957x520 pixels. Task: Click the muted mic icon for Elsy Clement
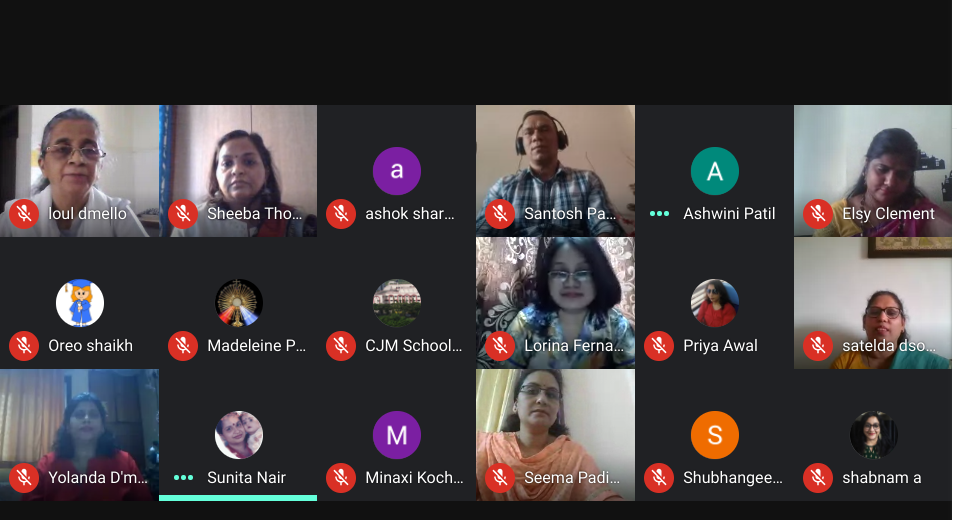click(818, 214)
